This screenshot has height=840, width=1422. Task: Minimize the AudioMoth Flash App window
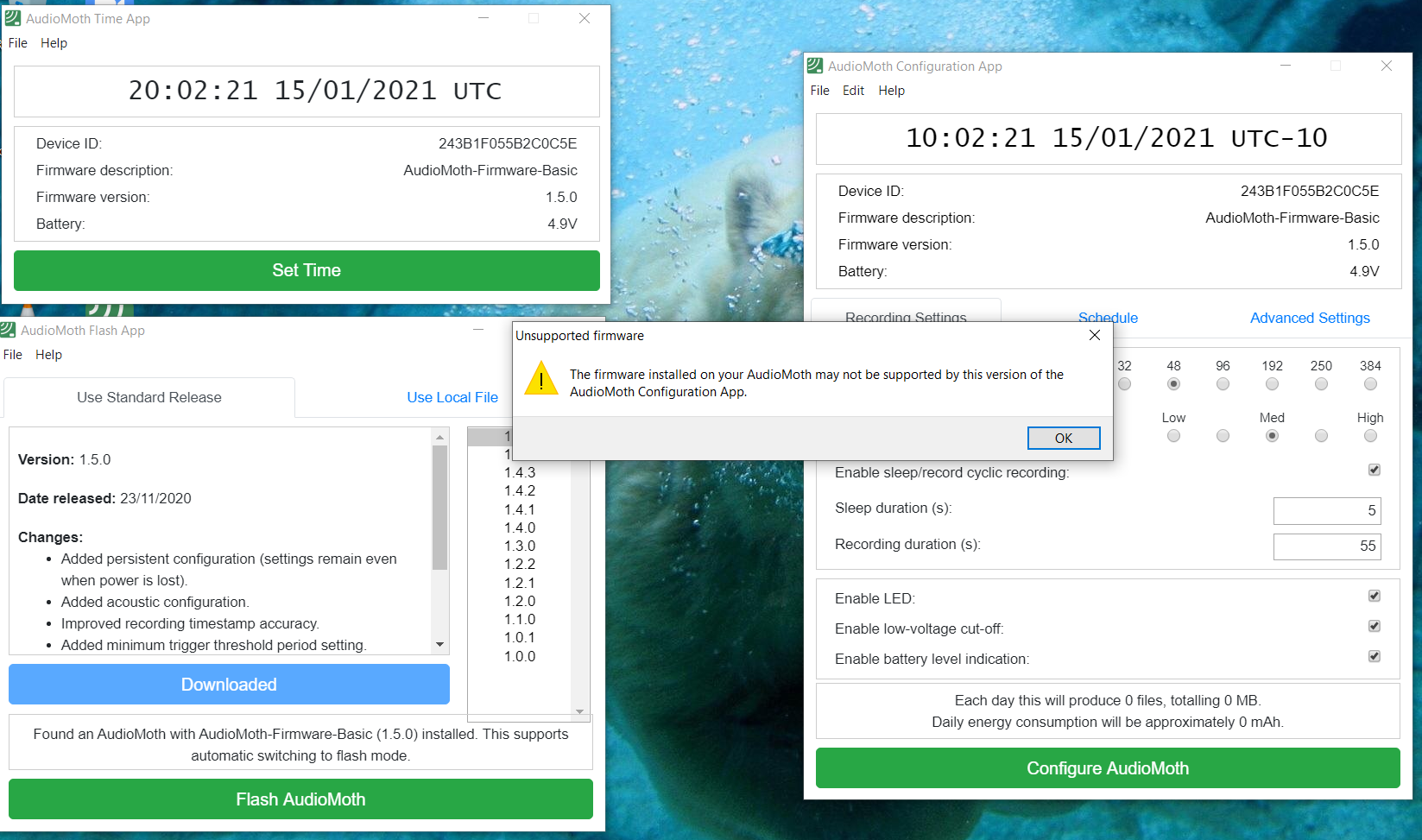[x=478, y=330]
